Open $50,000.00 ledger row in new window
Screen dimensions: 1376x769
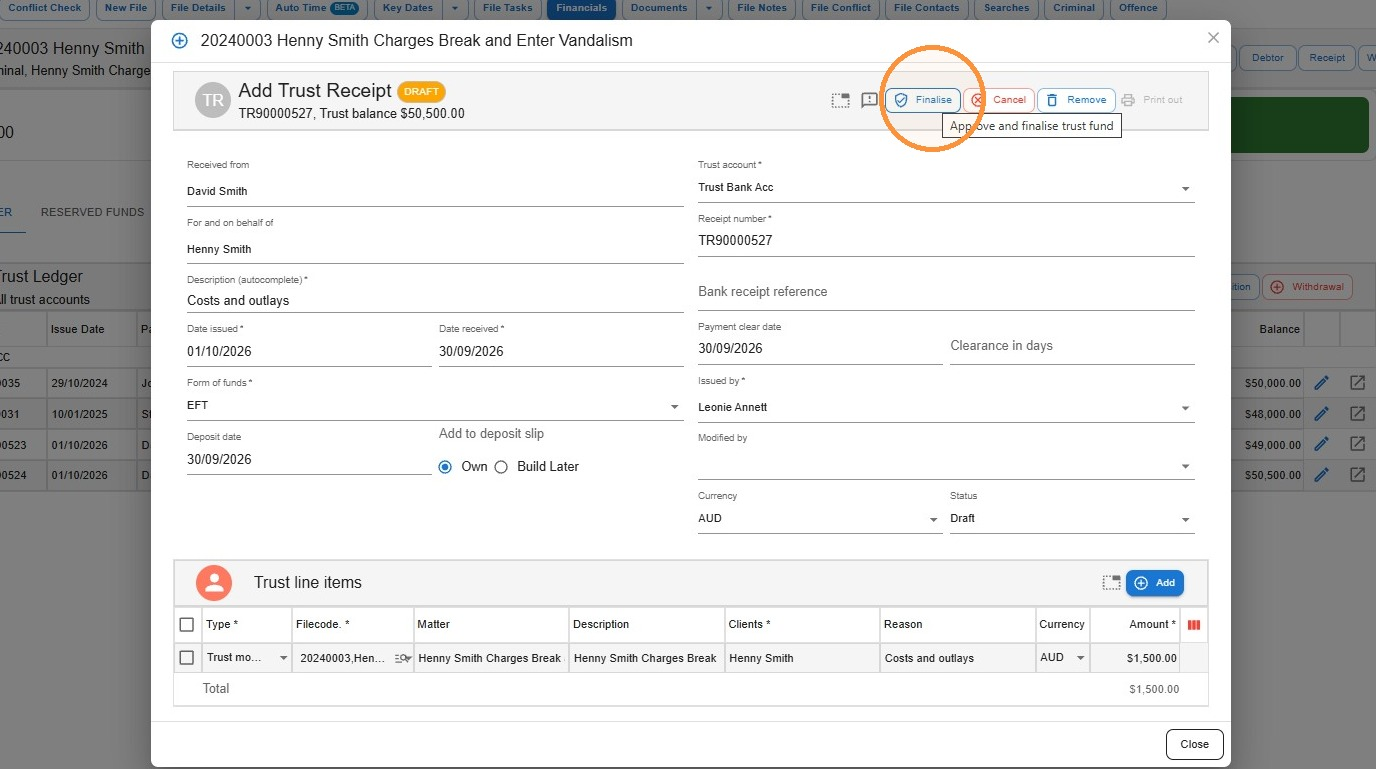1357,383
